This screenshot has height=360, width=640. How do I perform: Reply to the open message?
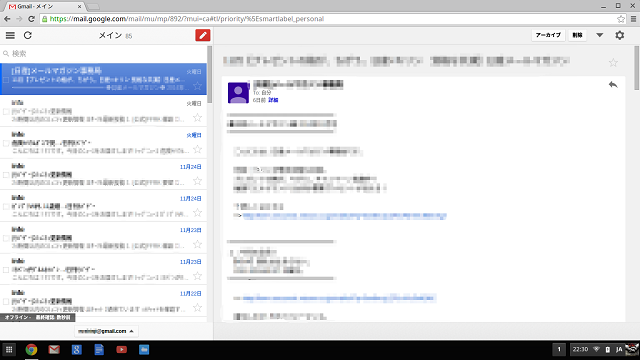click(613, 84)
